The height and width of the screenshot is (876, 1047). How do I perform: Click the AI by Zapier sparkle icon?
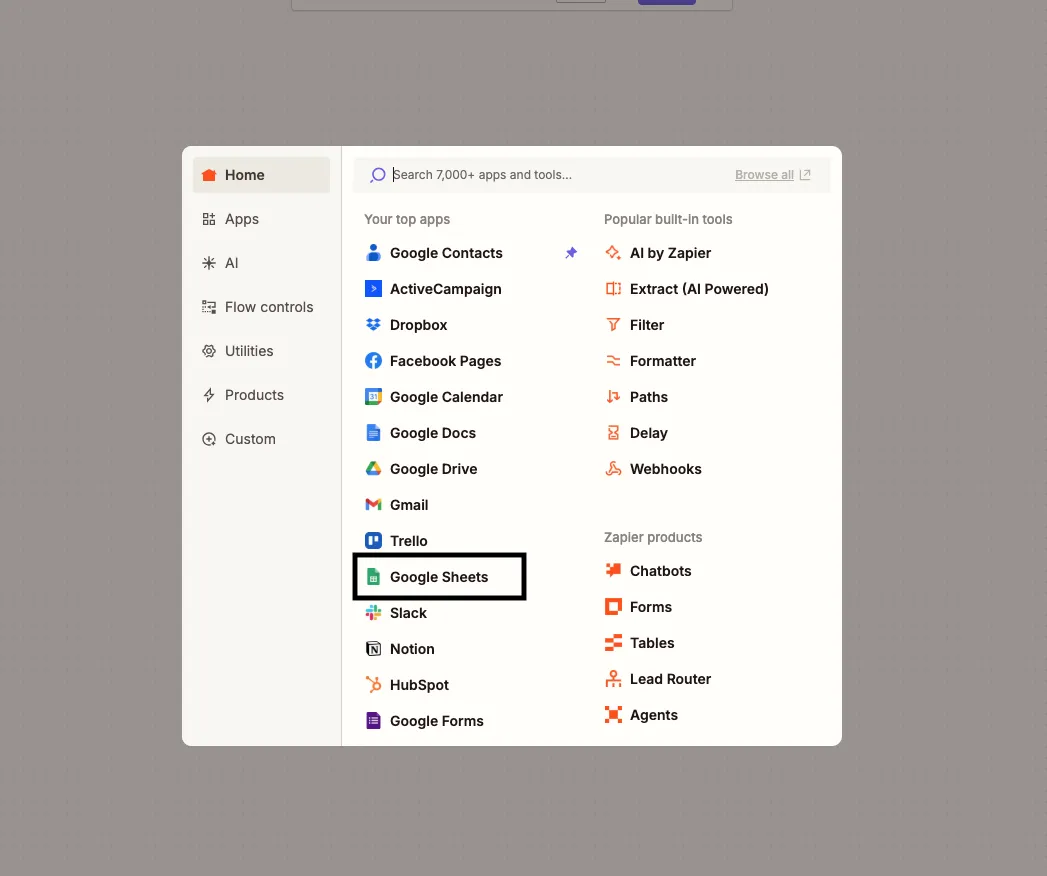click(x=613, y=253)
